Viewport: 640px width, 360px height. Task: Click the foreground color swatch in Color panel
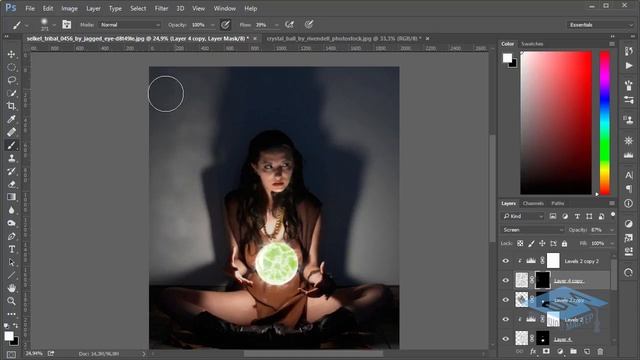(507, 58)
